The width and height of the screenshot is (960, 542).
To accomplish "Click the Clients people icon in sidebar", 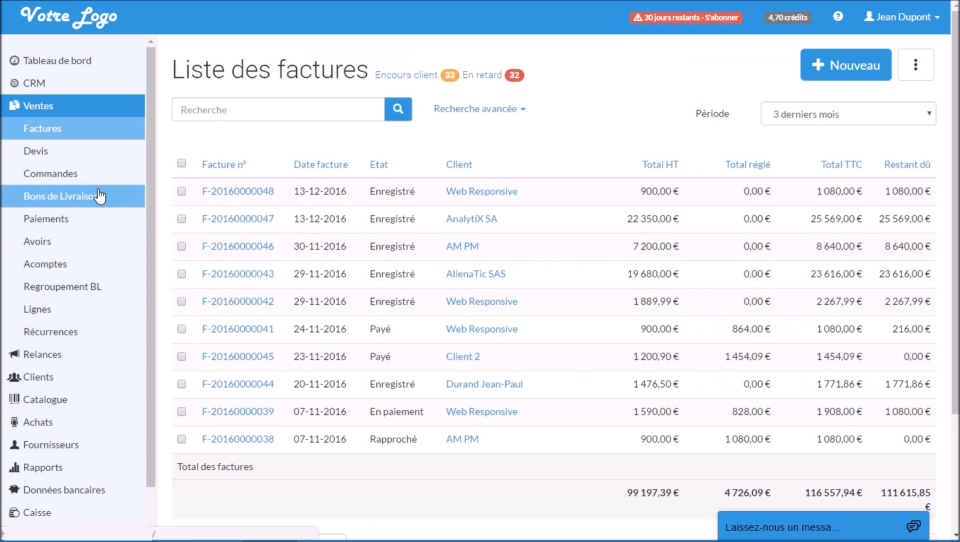I will click(14, 377).
